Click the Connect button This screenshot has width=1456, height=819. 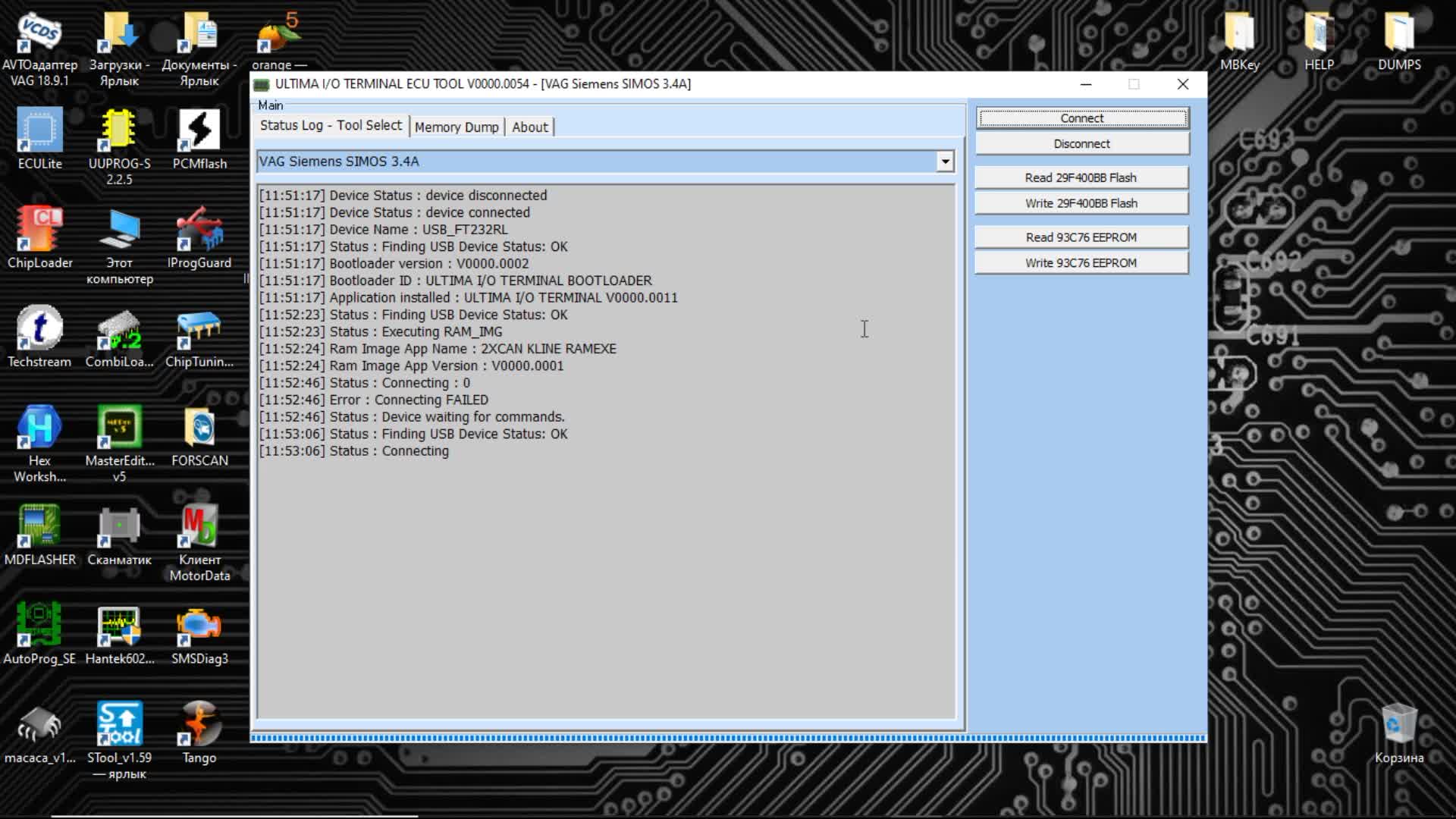coord(1082,117)
